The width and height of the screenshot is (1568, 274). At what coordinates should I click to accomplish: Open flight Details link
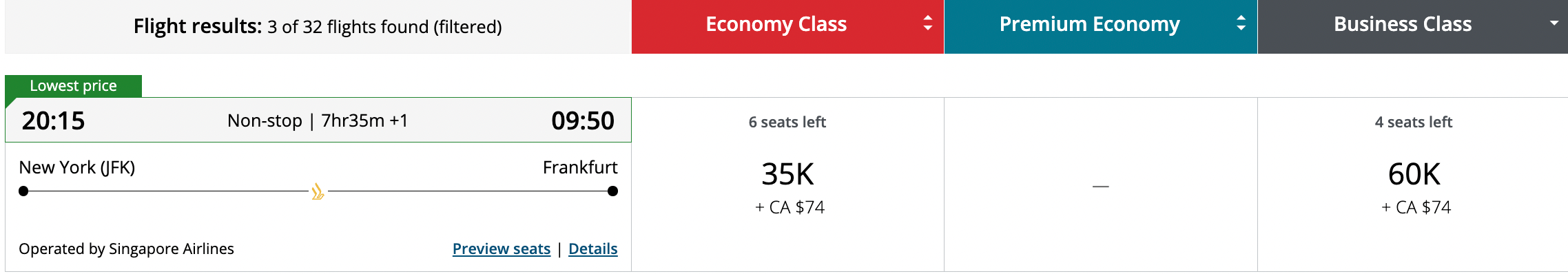[x=593, y=249]
